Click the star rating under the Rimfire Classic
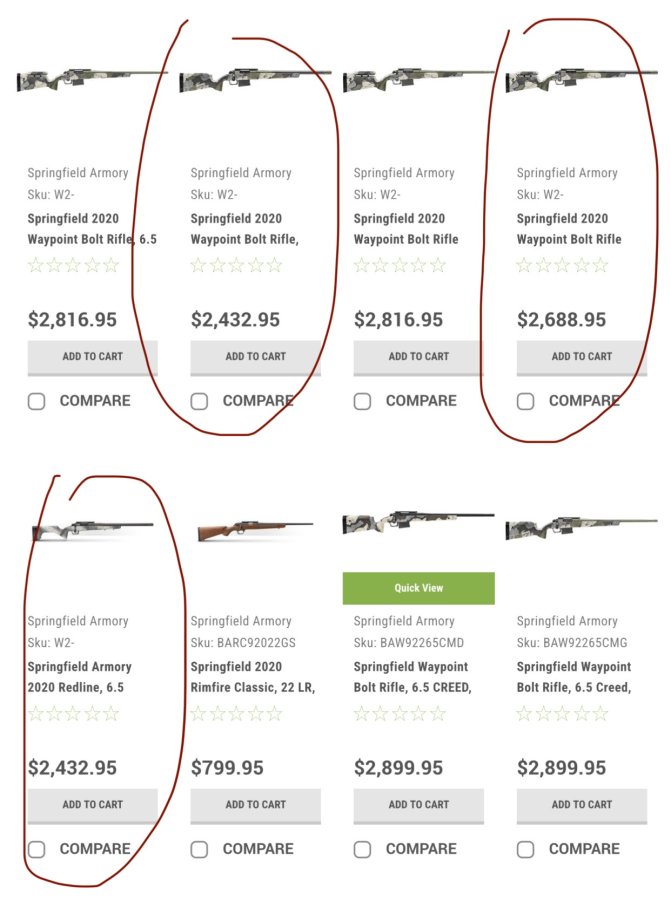 pos(236,714)
